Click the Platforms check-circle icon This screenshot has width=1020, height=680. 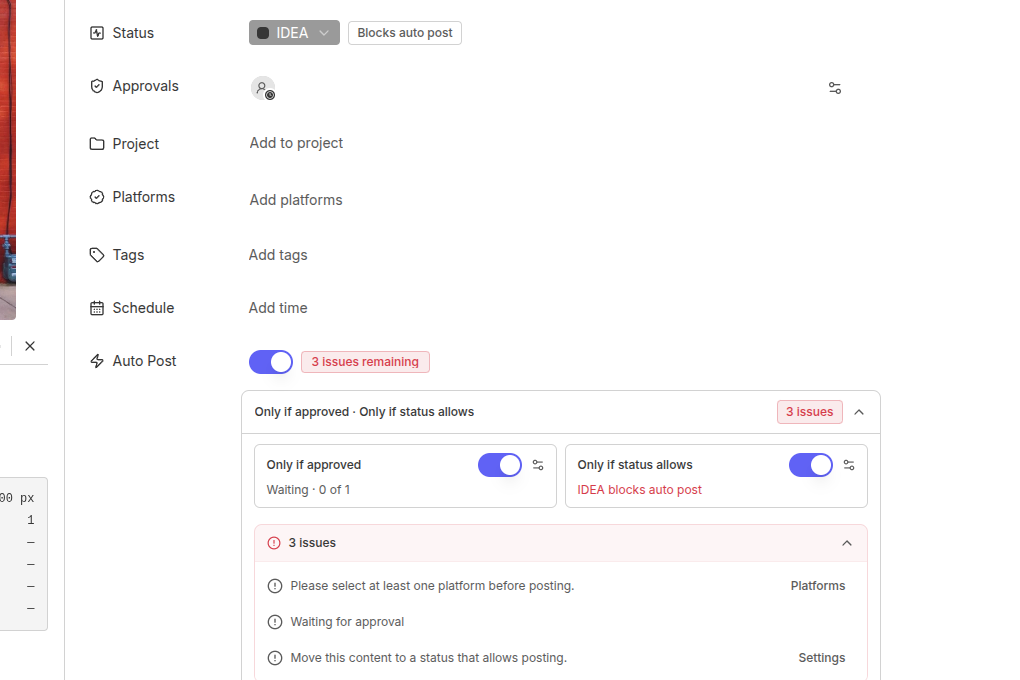click(97, 197)
